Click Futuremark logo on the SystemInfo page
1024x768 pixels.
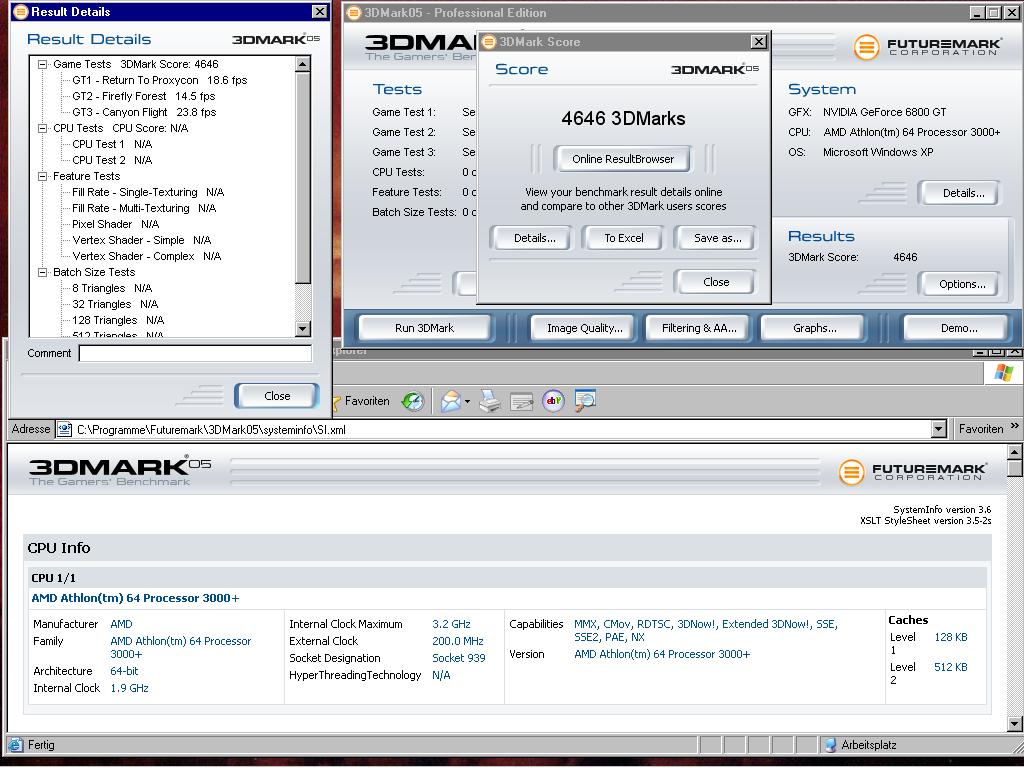(912, 472)
